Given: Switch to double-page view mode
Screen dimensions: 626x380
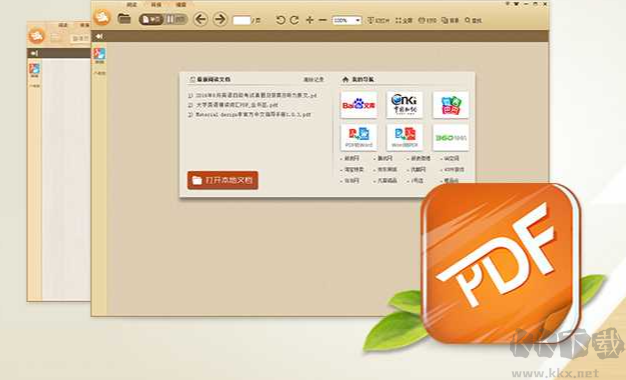Looking at the screenshot, I should [175, 19].
